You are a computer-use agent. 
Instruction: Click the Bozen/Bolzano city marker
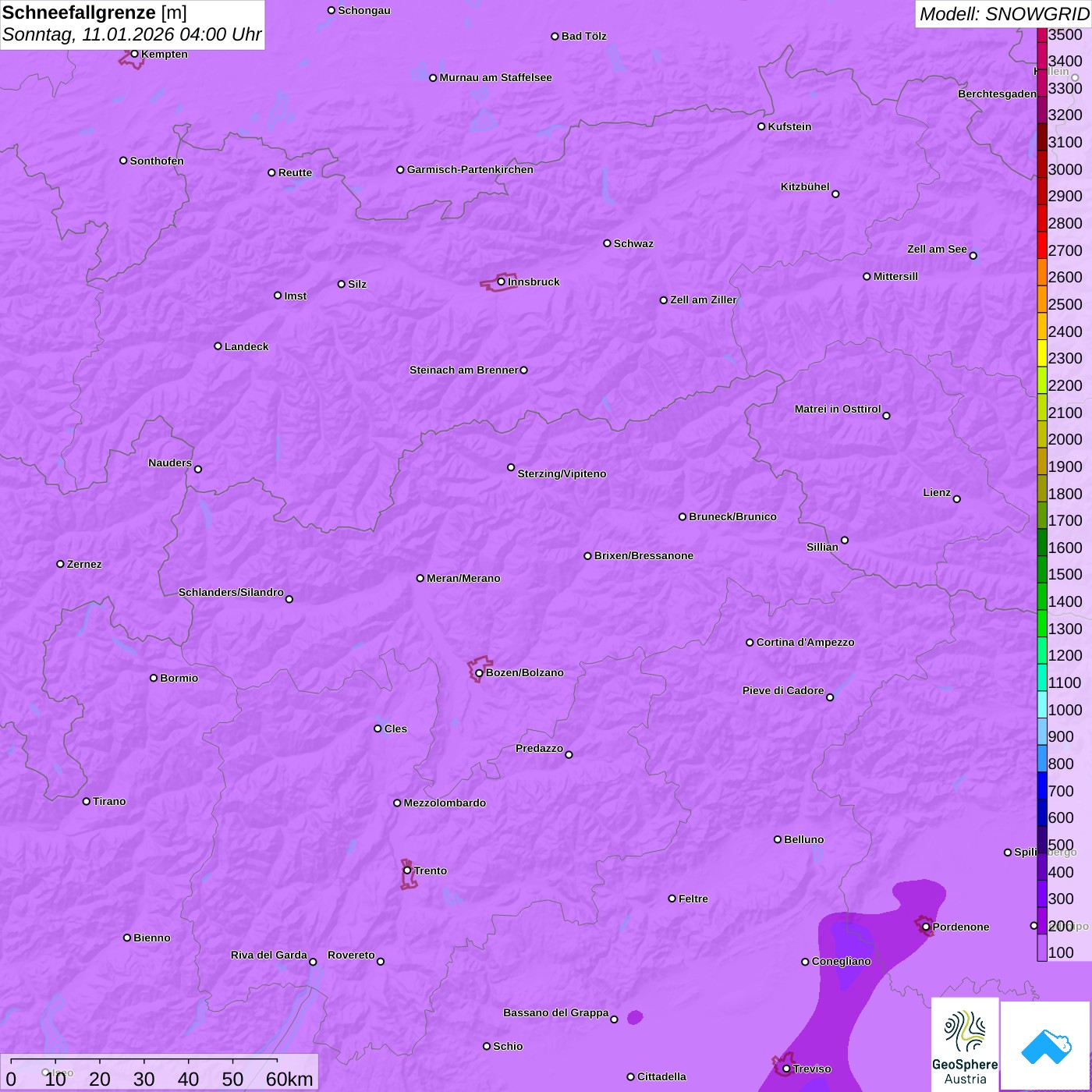coord(480,673)
